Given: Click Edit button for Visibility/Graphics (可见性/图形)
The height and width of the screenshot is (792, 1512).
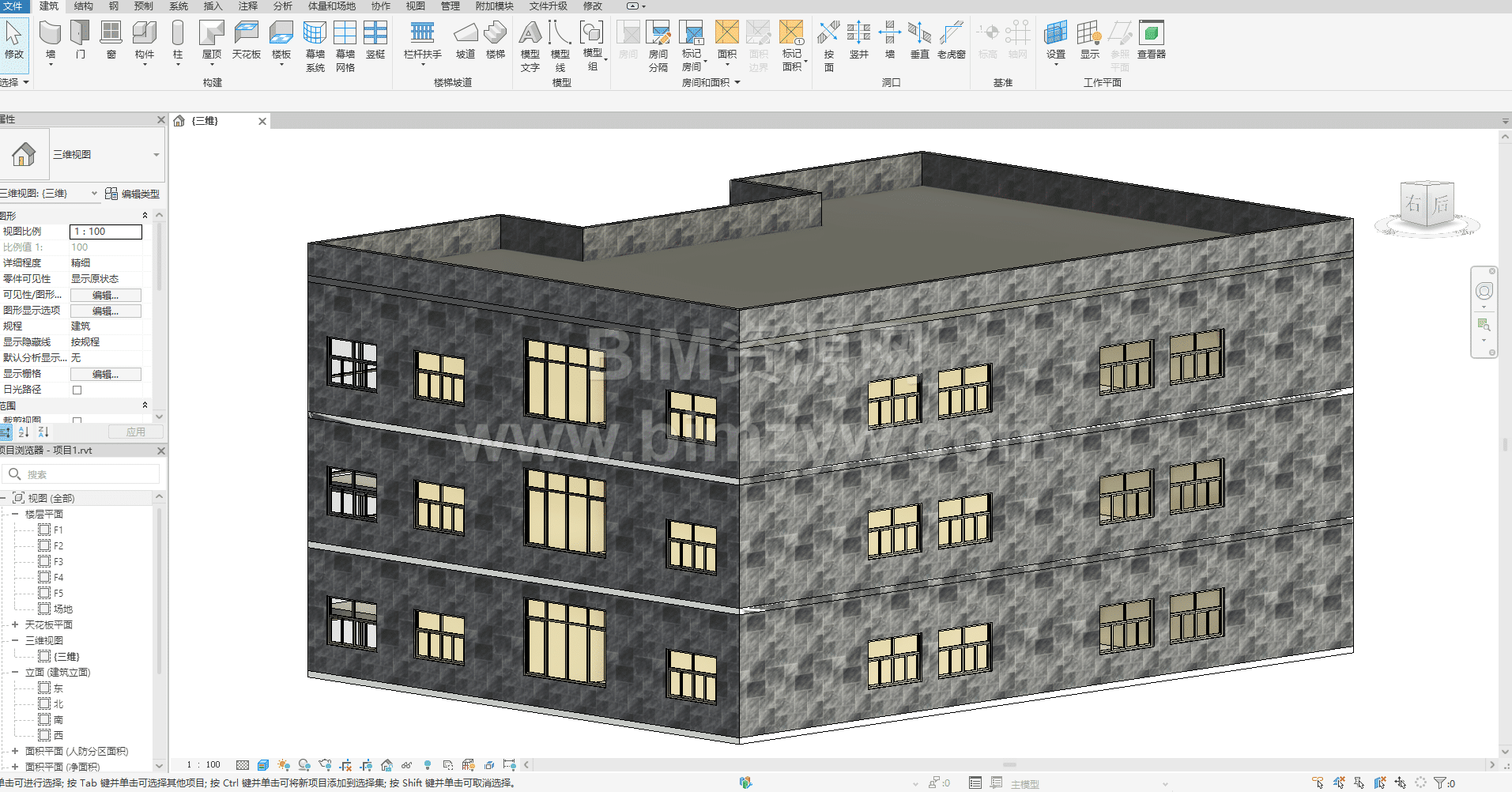Looking at the screenshot, I should point(105,295).
